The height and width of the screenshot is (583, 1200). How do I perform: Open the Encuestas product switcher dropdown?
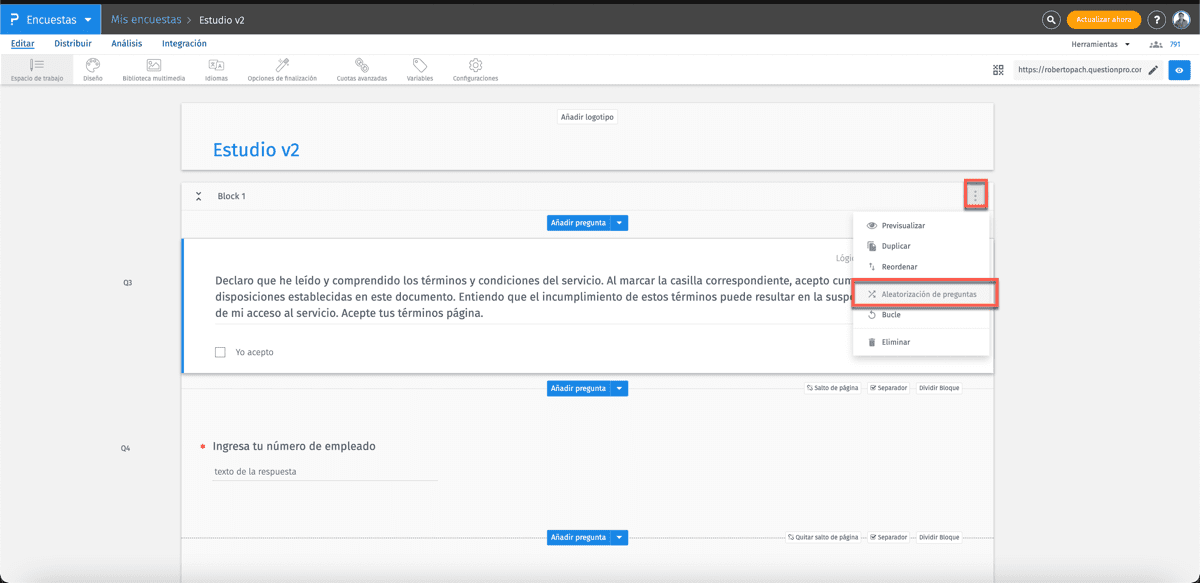(x=50, y=18)
